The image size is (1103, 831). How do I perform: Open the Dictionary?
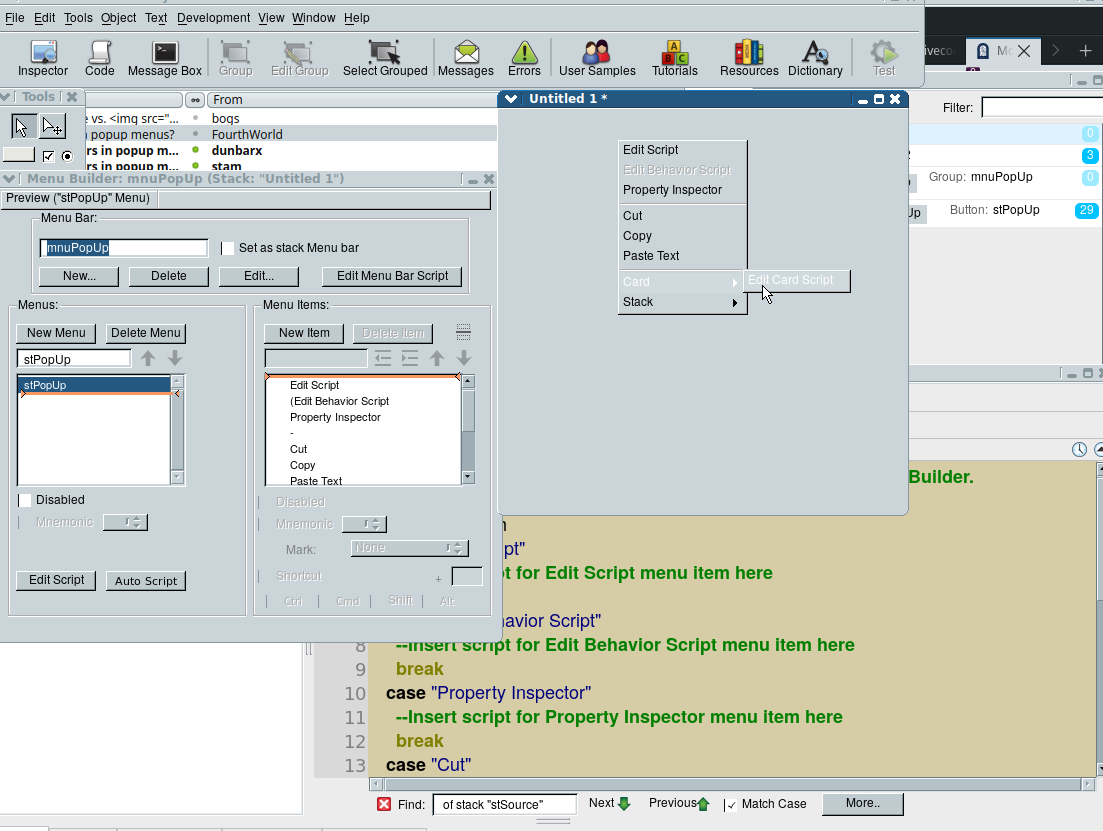(815, 58)
